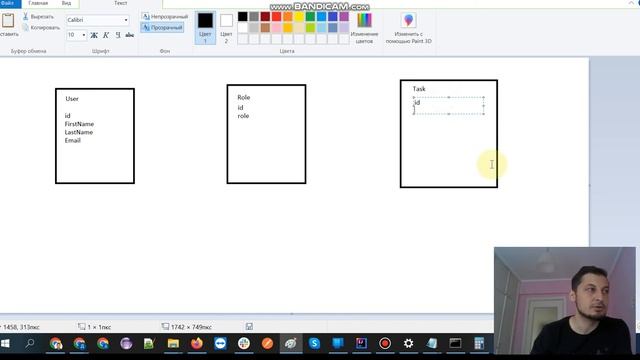Pick the purple swatch in the top row
The height and width of the screenshot is (360, 640).
(344, 17)
